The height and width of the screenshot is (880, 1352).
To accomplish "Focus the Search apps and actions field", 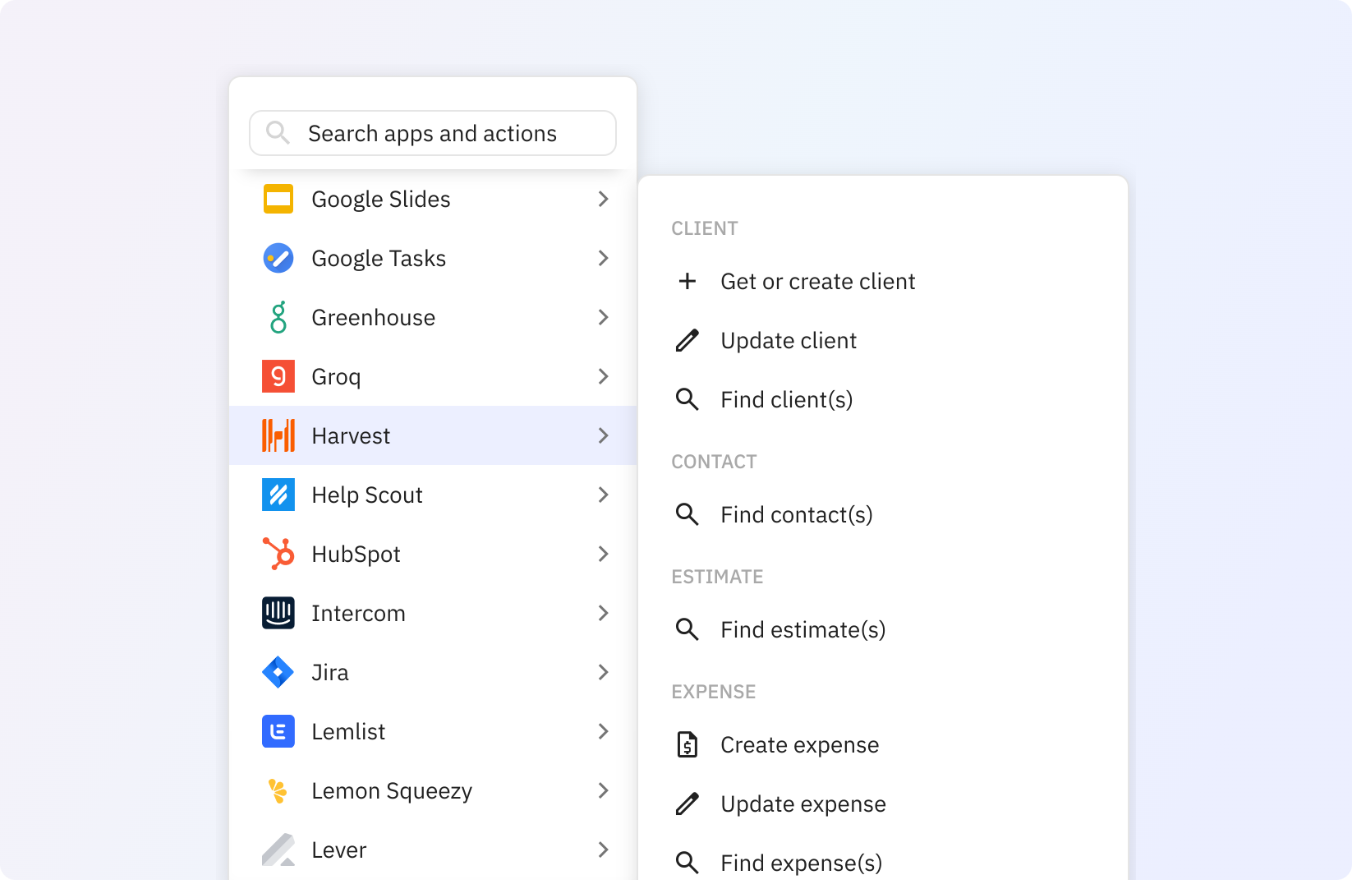I will [x=432, y=133].
